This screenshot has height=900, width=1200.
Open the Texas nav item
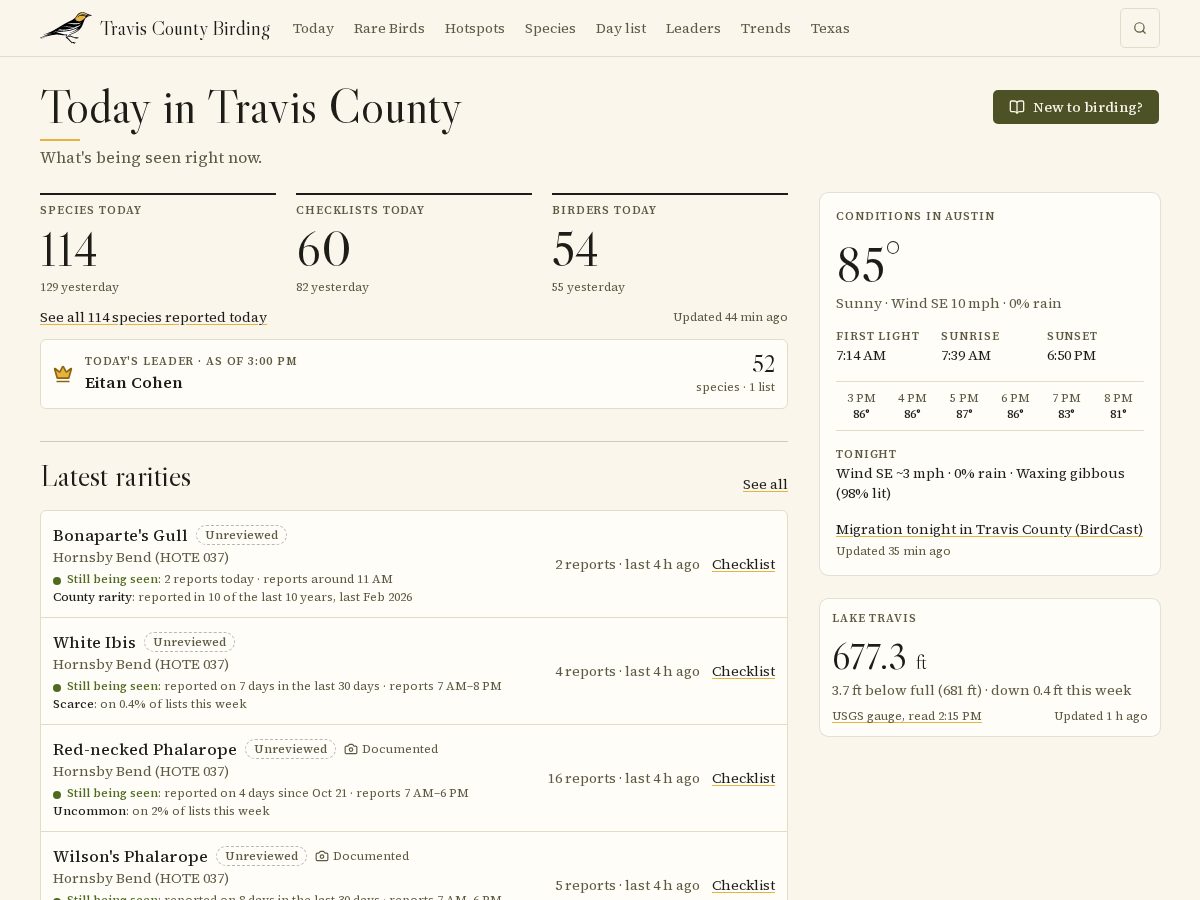[x=830, y=28]
